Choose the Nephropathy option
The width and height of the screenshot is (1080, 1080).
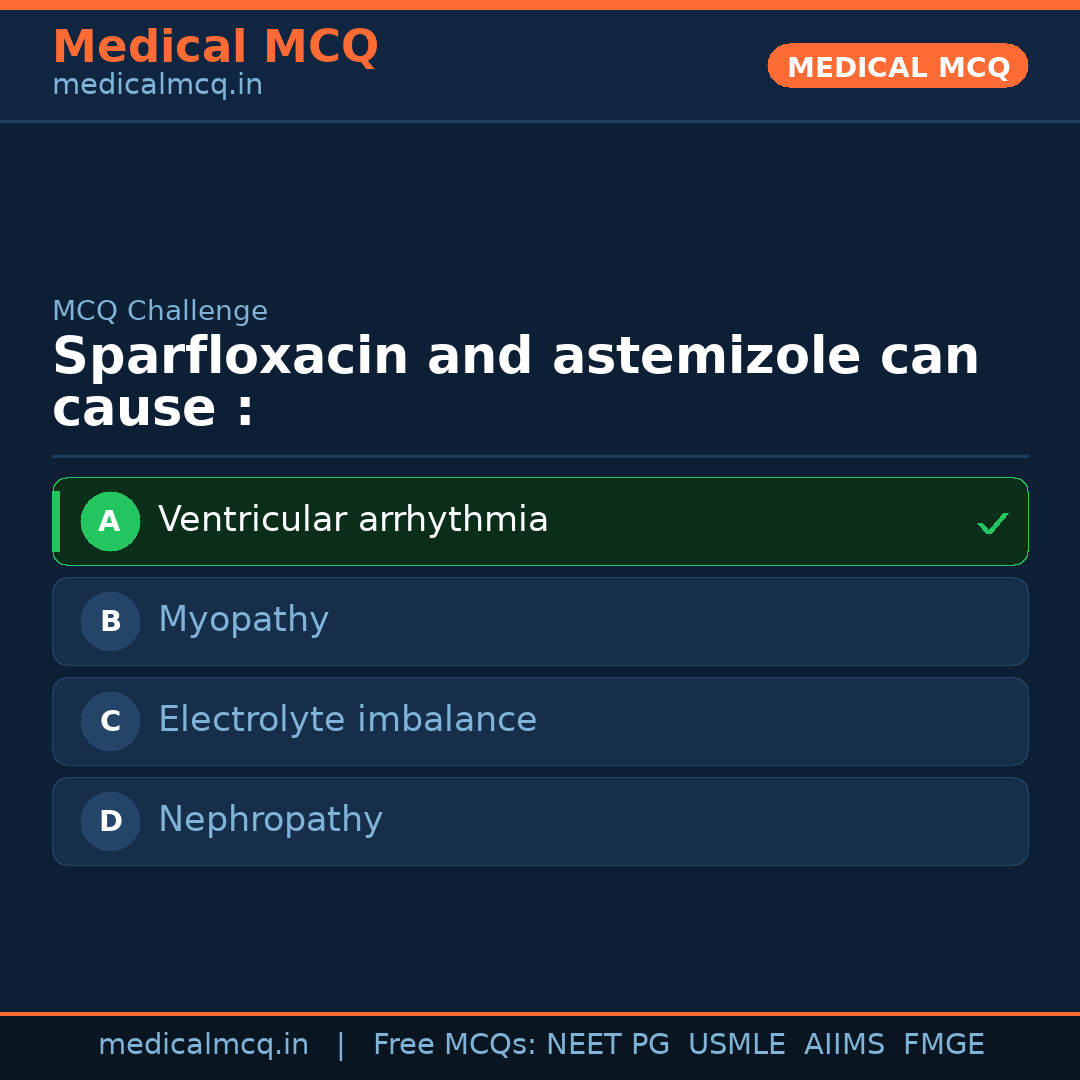(x=270, y=820)
